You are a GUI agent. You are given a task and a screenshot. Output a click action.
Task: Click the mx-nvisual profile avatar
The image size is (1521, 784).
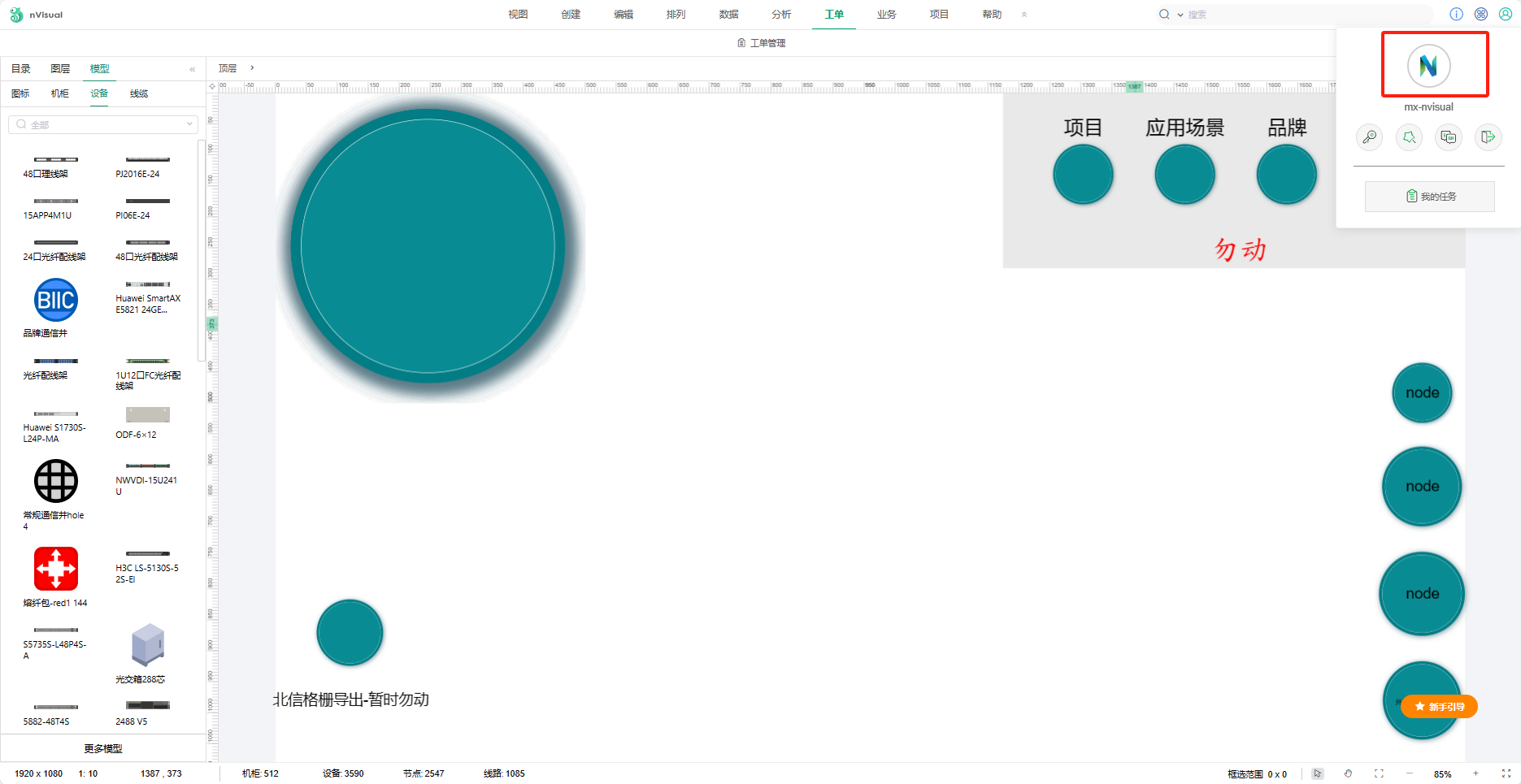point(1428,66)
